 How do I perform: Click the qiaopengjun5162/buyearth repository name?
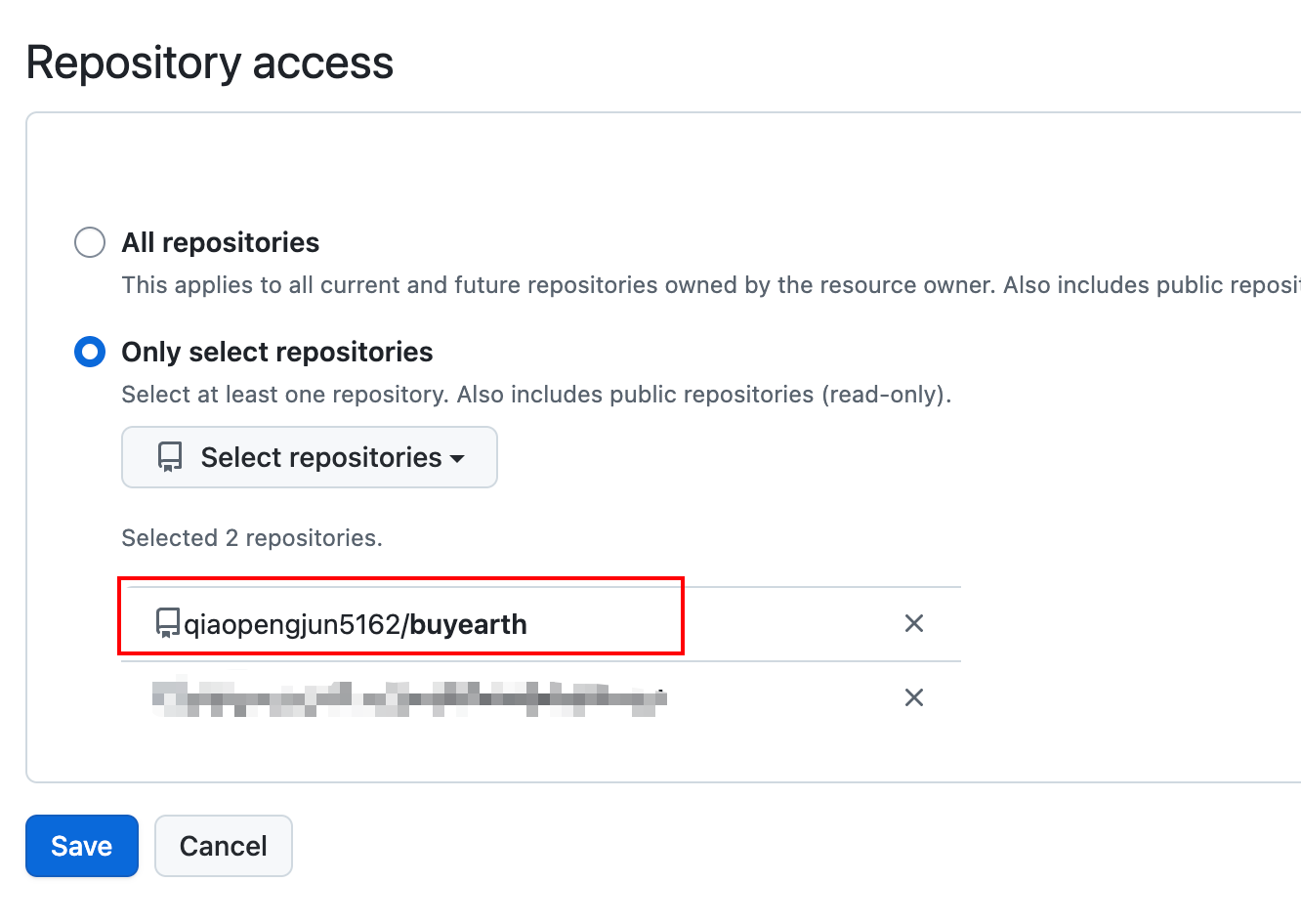point(356,624)
